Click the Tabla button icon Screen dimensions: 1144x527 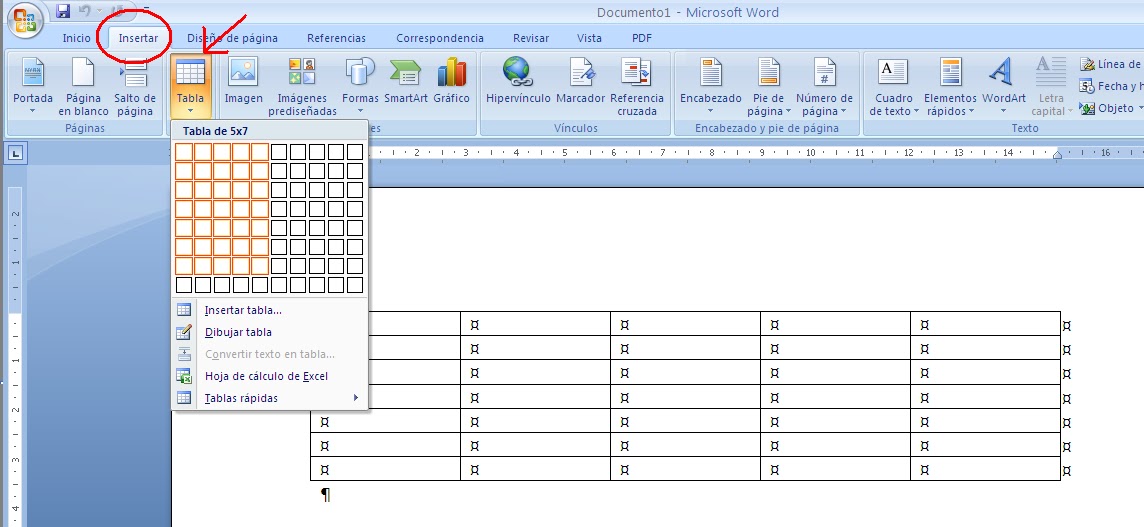(190, 72)
